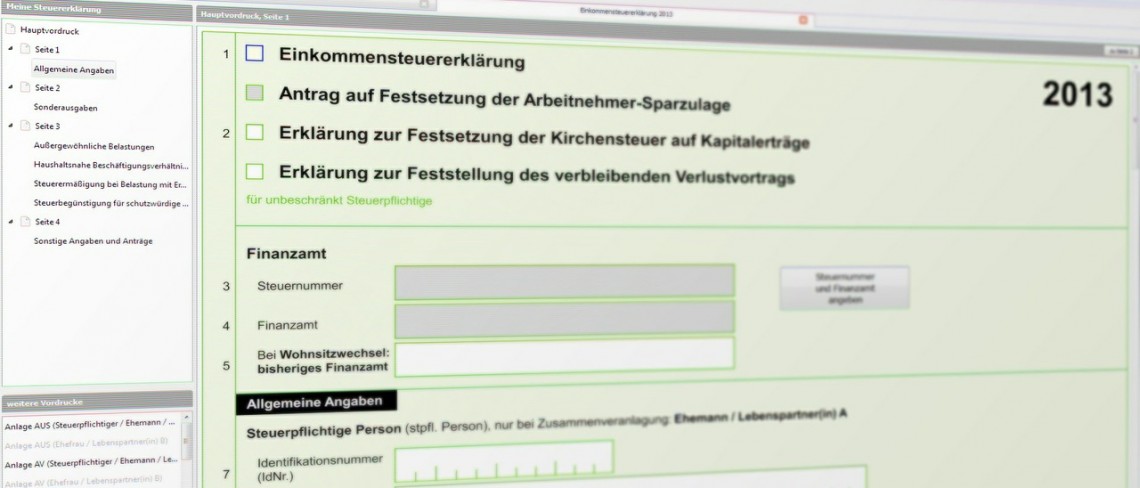Click the page icon beside Seite 2
This screenshot has width=1140, height=488.
[x=25, y=88]
